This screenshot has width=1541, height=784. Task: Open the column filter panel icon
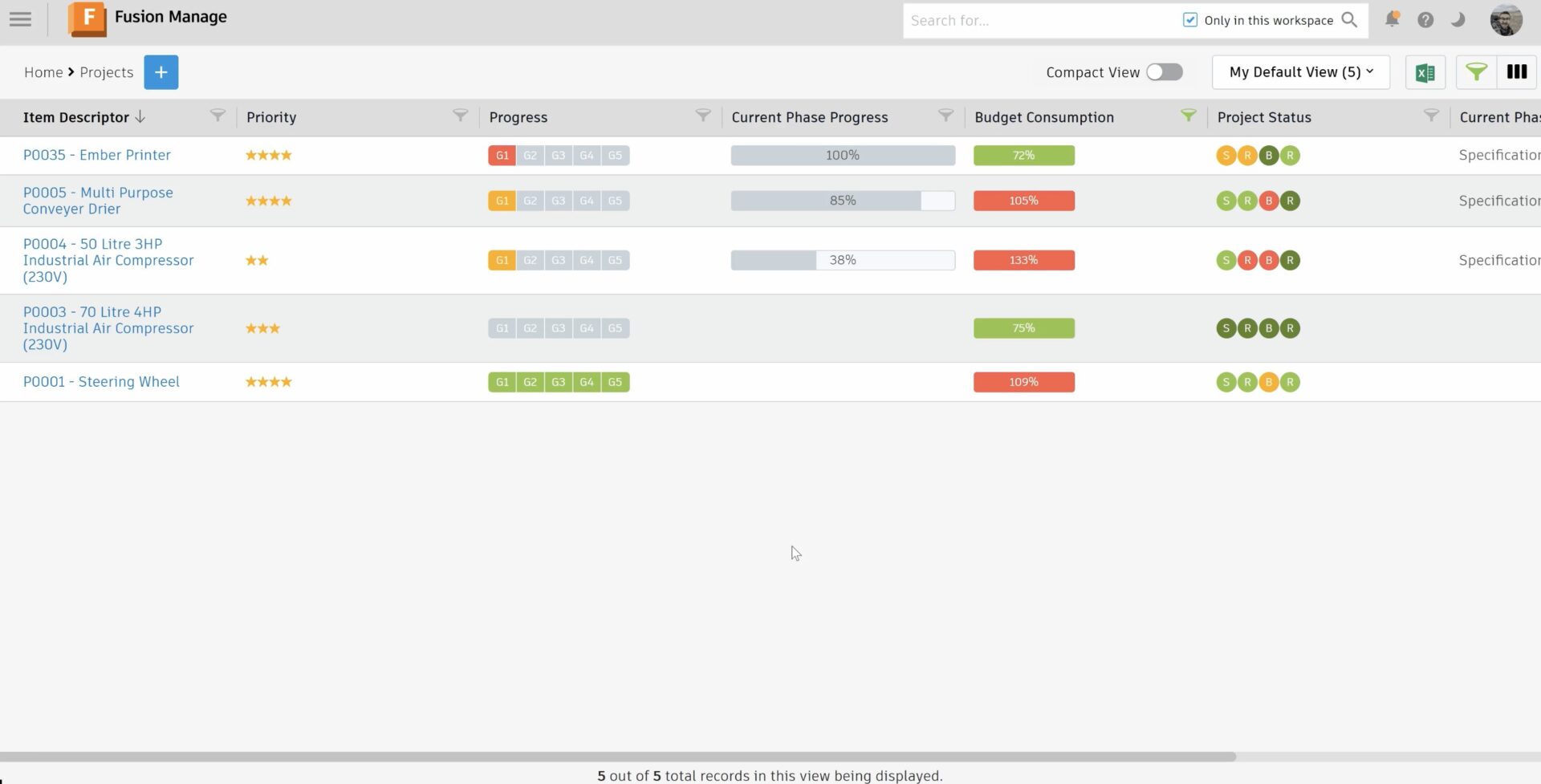pyautogui.click(x=1475, y=71)
